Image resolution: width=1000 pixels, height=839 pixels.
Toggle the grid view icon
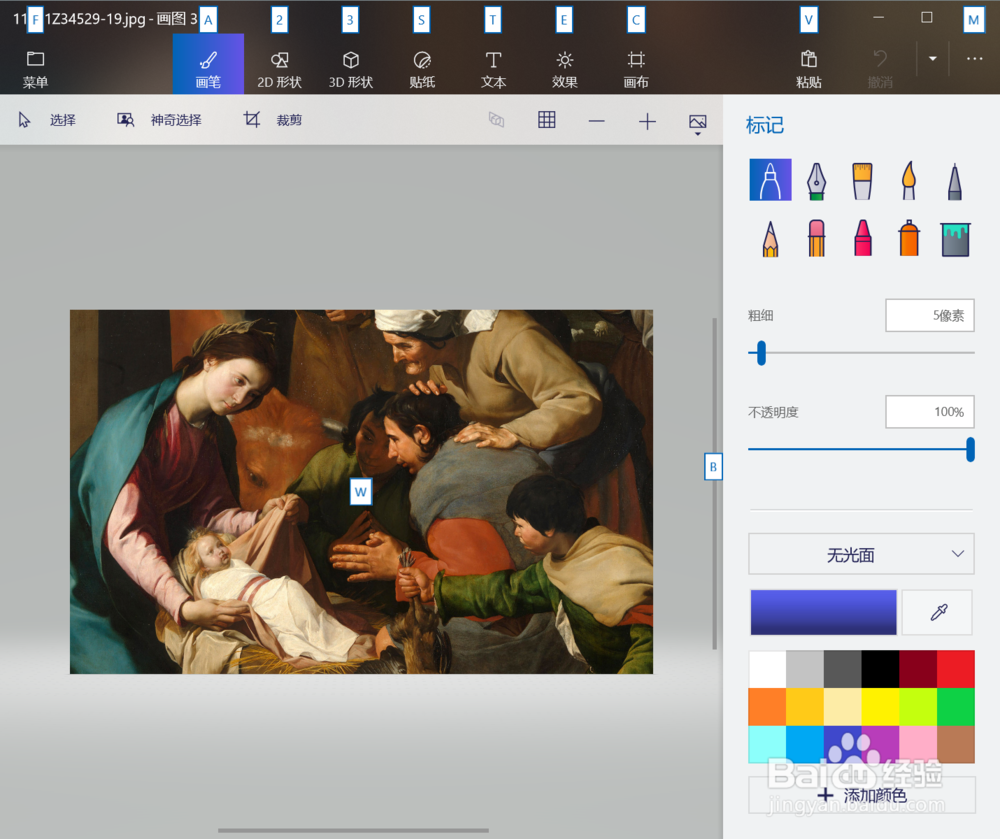click(x=547, y=120)
